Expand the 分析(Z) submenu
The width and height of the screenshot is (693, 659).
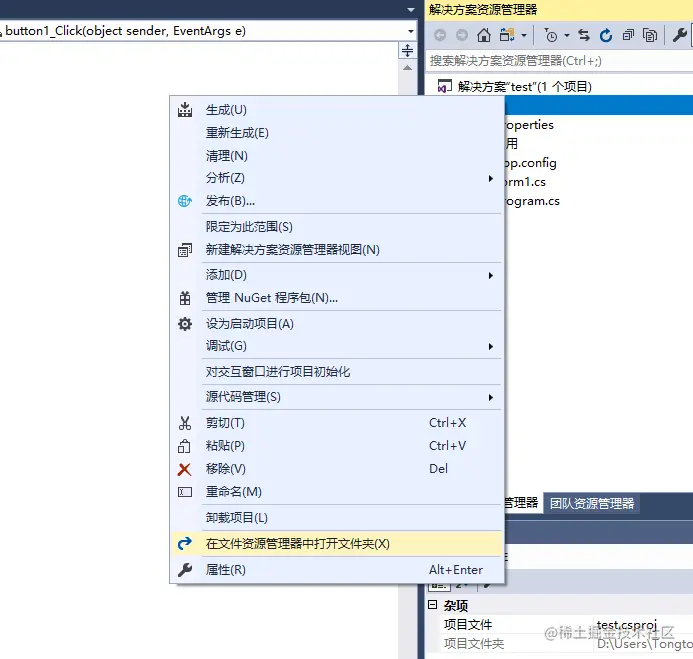(x=337, y=178)
